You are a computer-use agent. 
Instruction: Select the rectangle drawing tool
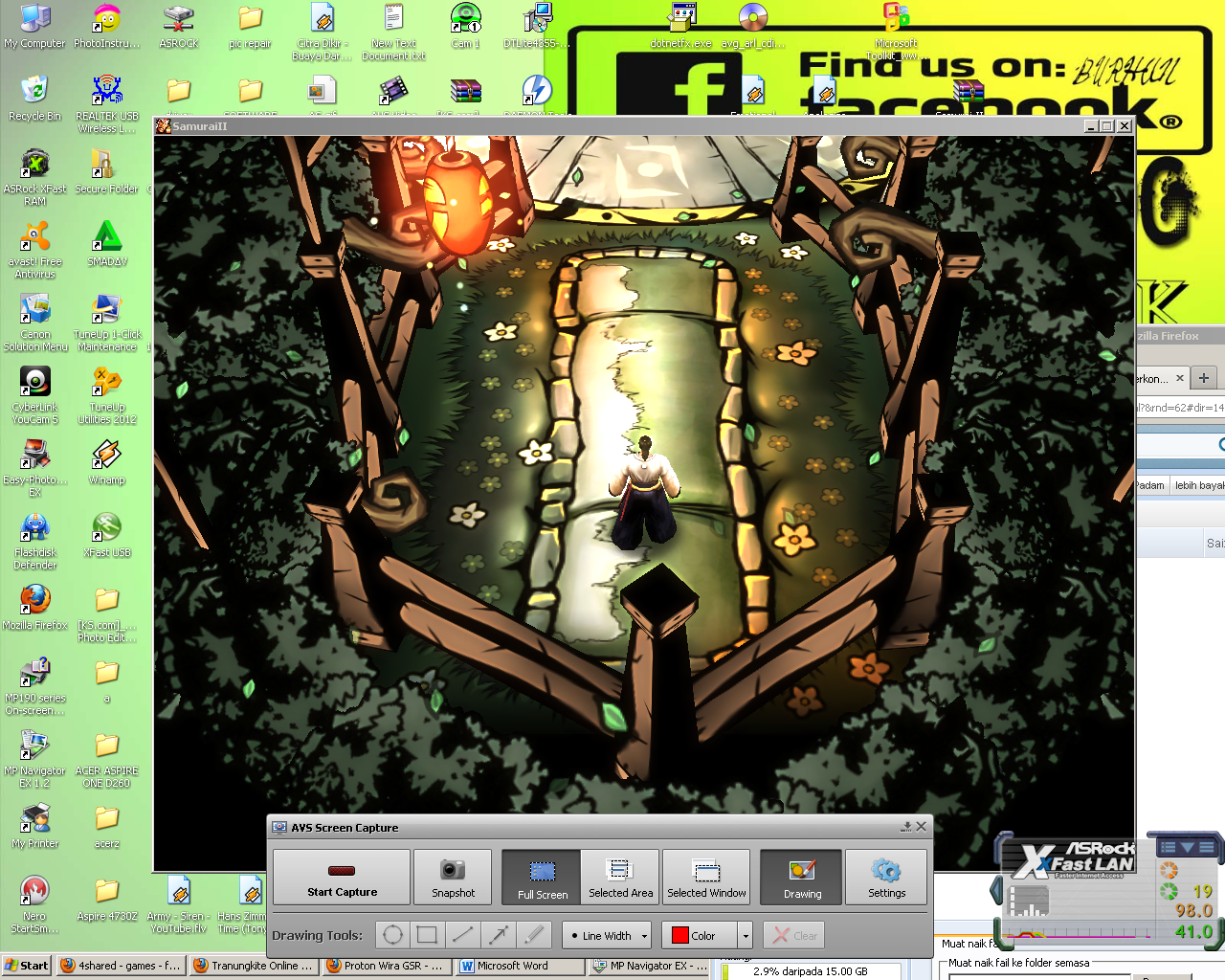click(428, 935)
